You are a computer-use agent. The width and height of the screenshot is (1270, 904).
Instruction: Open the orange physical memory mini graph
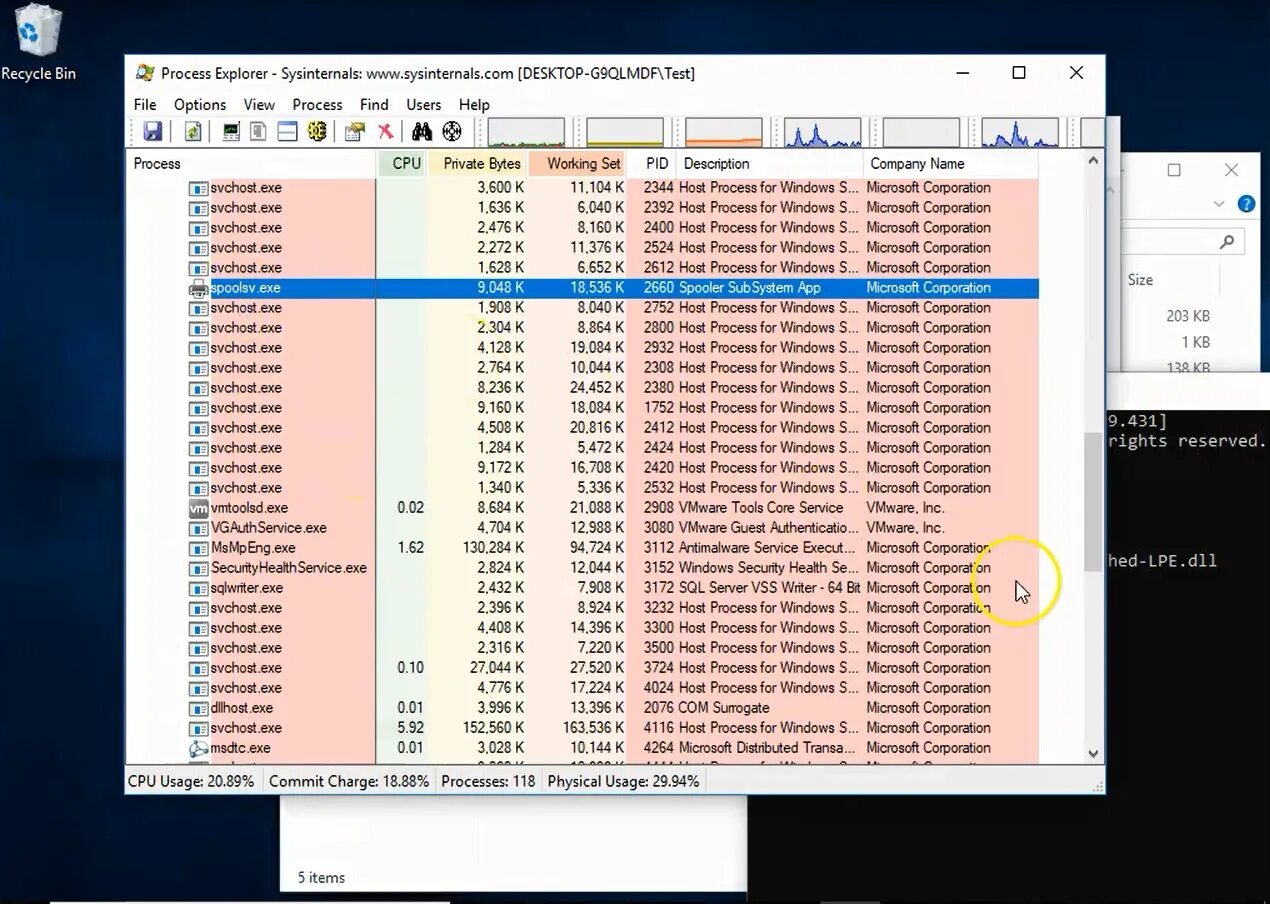point(724,132)
